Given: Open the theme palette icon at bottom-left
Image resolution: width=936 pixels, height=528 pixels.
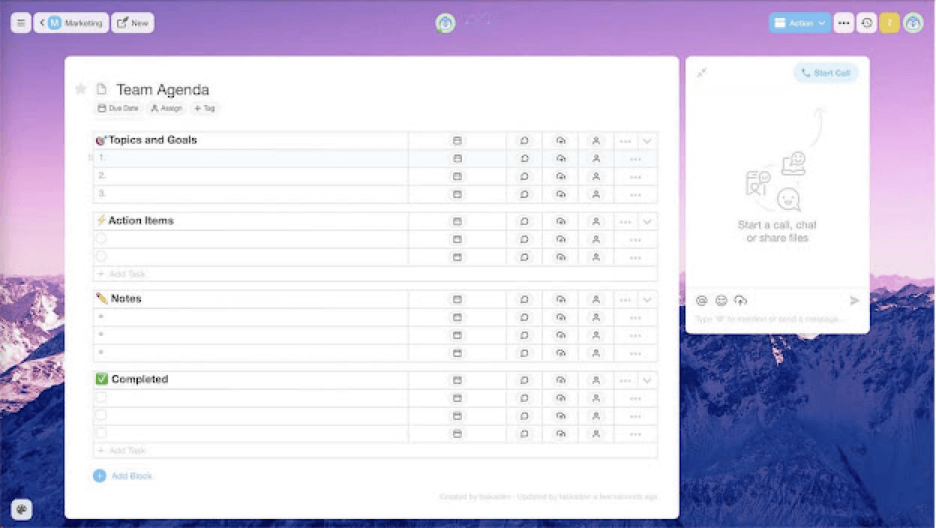Looking at the screenshot, I should [21, 509].
